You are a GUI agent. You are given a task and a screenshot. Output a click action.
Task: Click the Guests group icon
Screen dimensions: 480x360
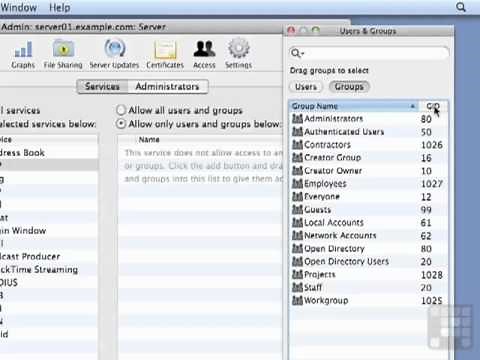[x=297, y=209]
